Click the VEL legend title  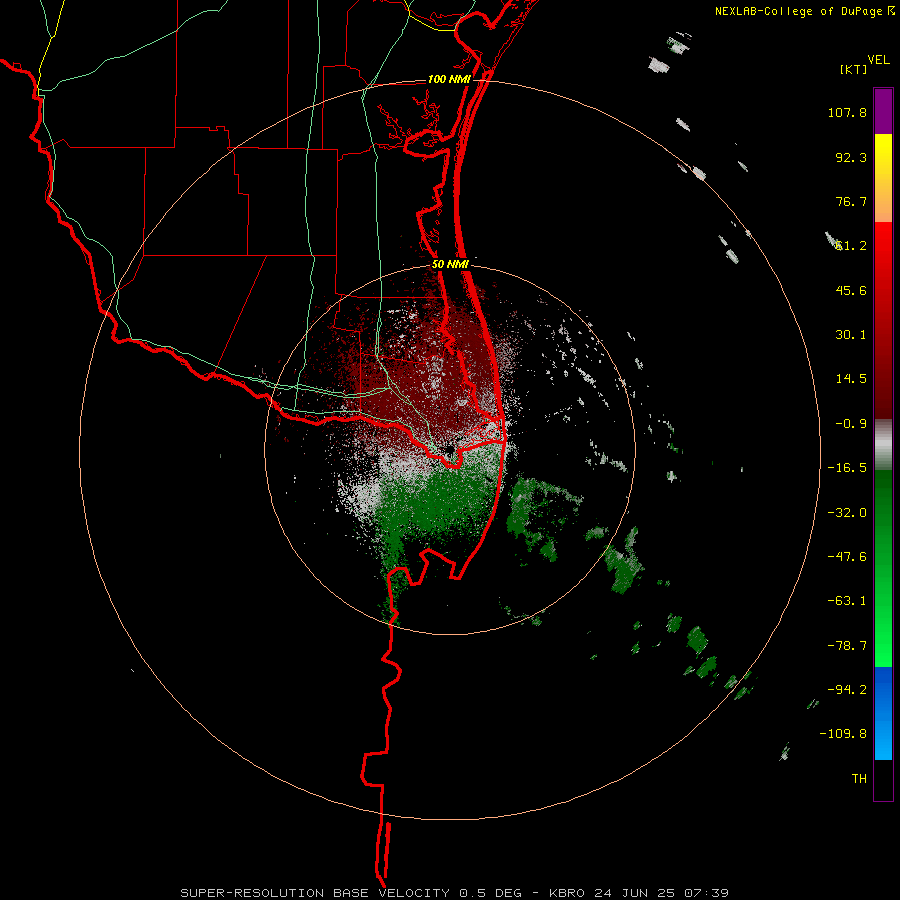(x=878, y=59)
